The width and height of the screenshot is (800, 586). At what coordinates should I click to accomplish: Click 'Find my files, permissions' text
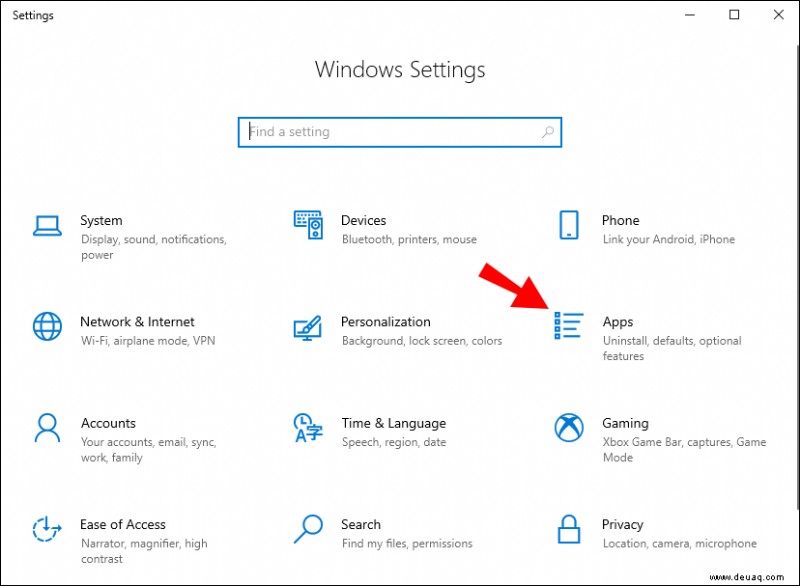(407, 544)
